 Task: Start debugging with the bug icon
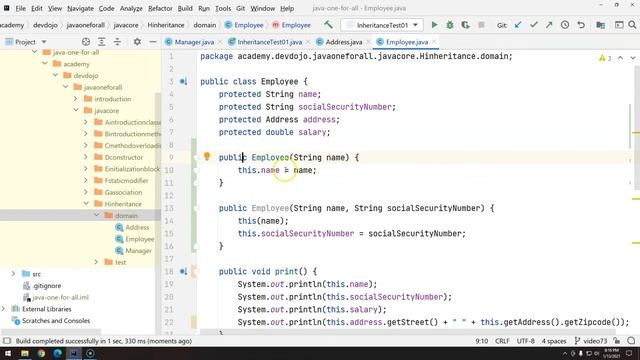[450, 25]
